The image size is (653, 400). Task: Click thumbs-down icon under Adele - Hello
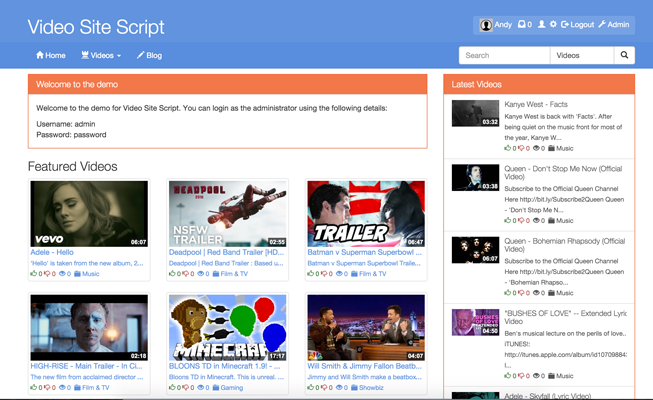click(47, 274)
